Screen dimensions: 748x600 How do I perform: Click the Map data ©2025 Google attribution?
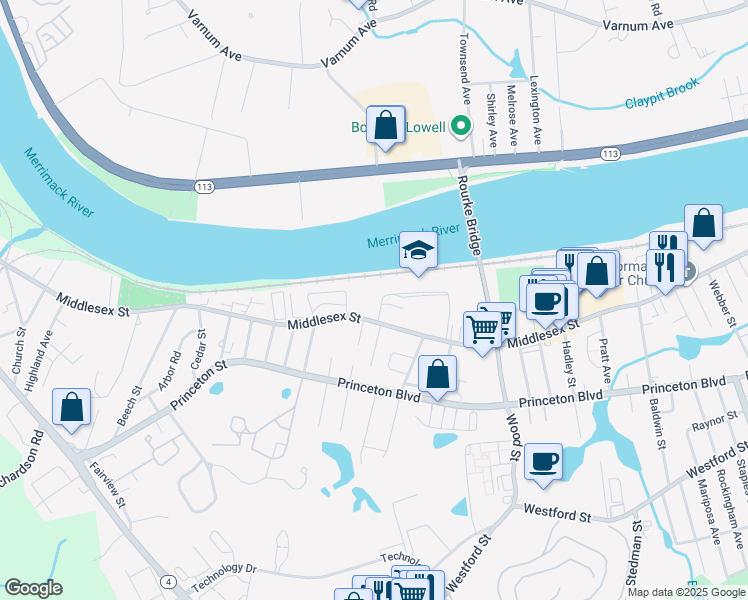(686, 592)
